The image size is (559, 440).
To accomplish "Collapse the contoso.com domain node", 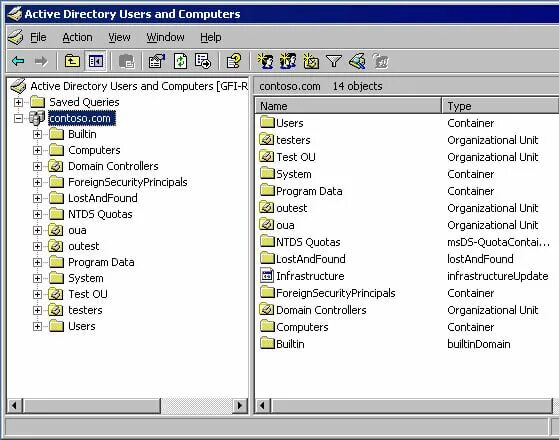I will coord(18,118).
